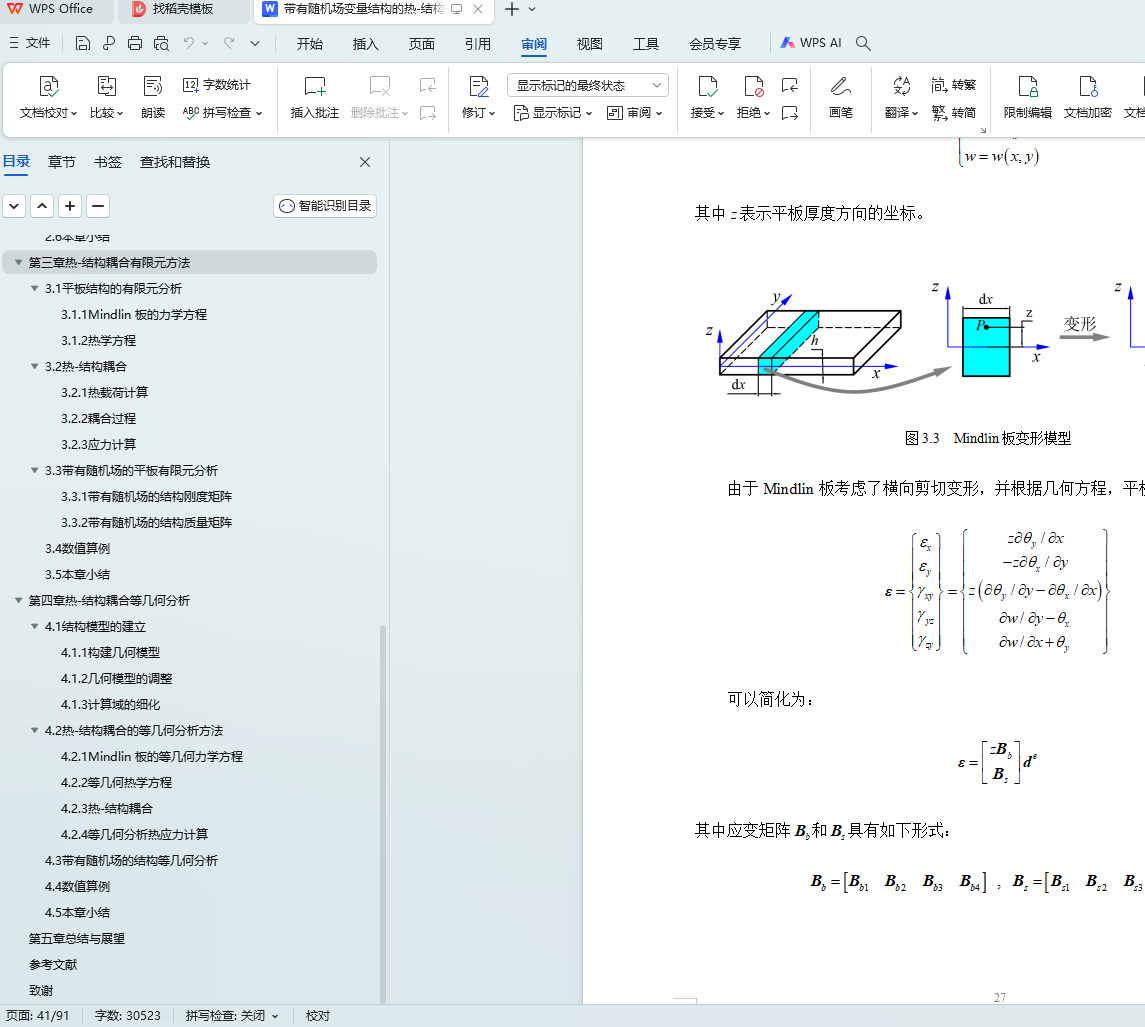Collapse the 4.2热-结构耦合的等几何分析方法 node
This screenshot has width=1145, height=1027.
pyautogui.click(x=34, y=730)
